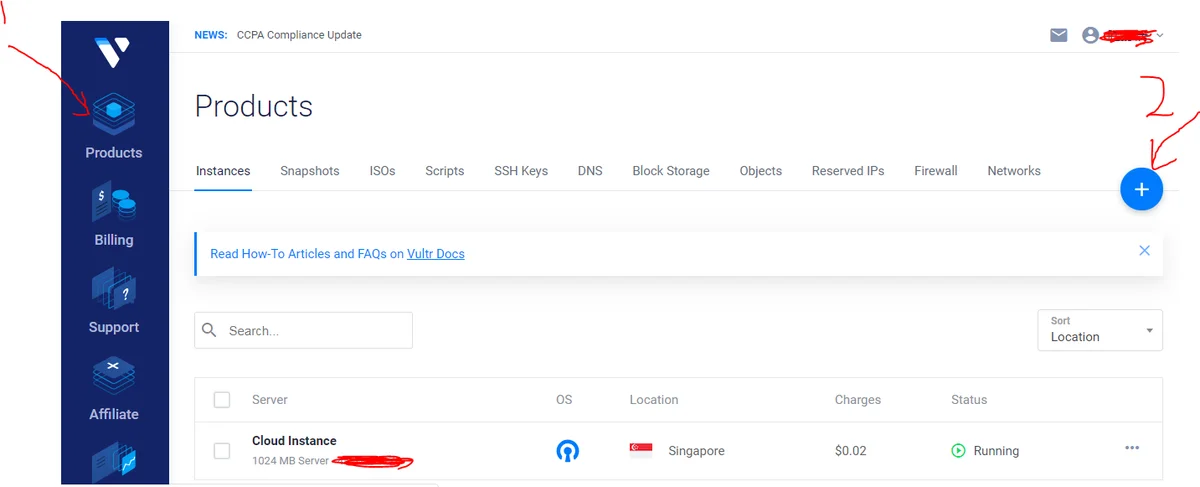The width and height of the screenshot is (1200, 487).
Task: Open the three-dot menu for Cloud Instance
Action: point(1132,448)
